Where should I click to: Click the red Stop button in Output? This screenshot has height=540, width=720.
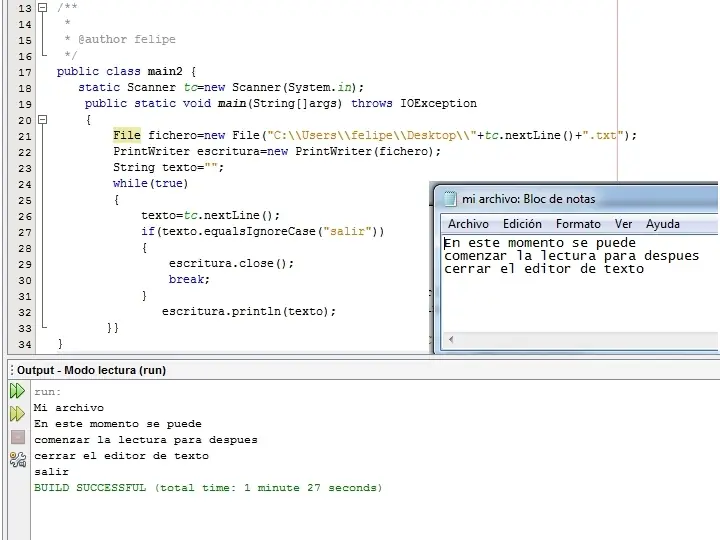(x=18, y=437)
